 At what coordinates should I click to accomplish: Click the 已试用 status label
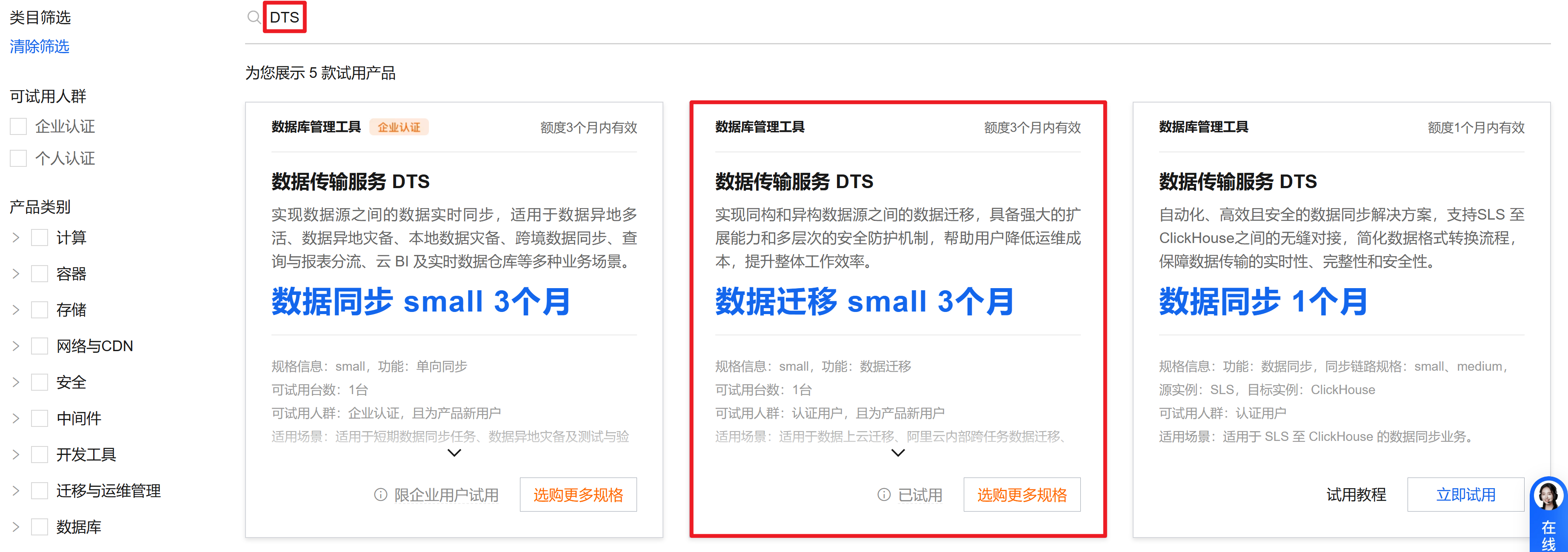(920, 495)
